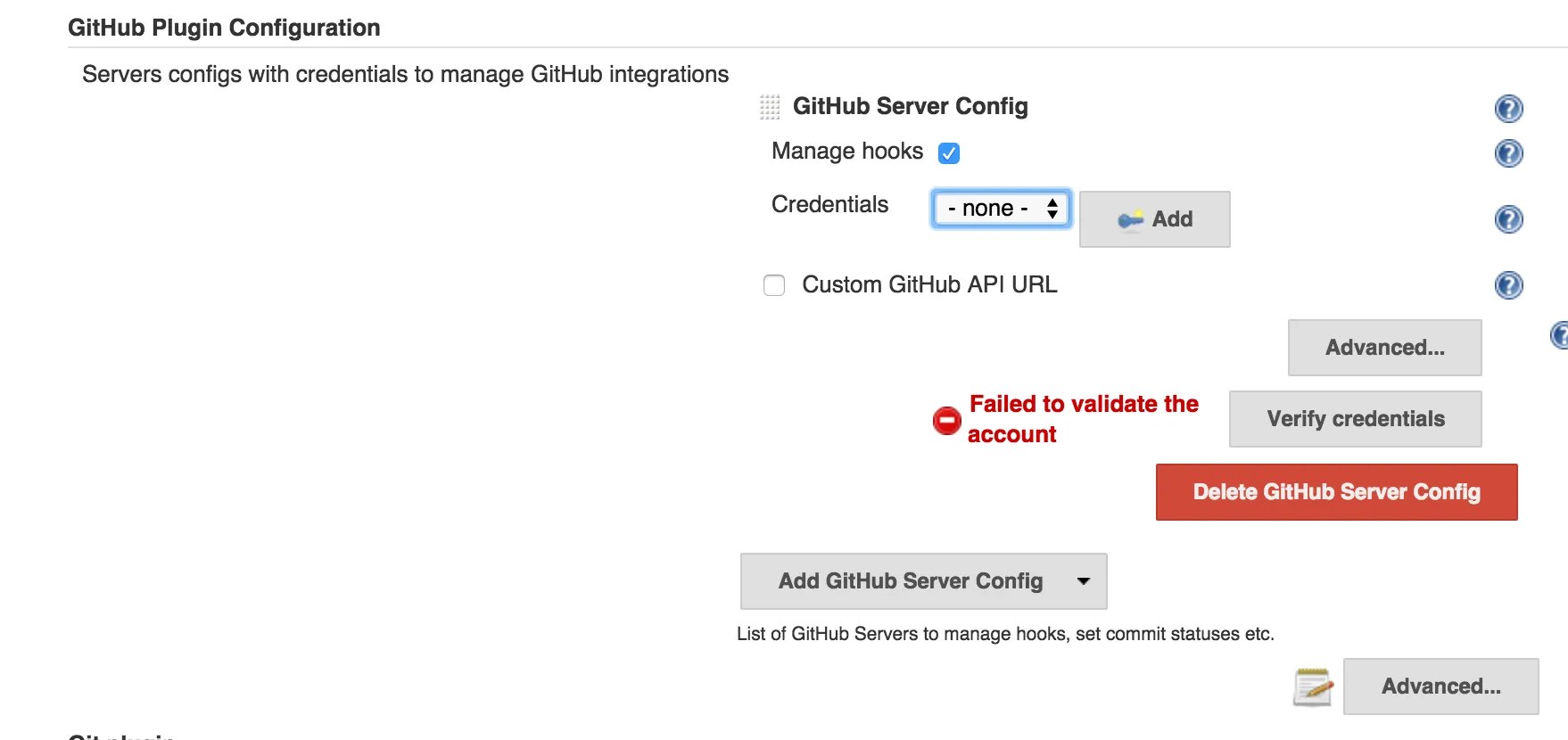Open help for Custom GitHub API URL
The image size is (1568, 740).
click(x=1508, y=285)
